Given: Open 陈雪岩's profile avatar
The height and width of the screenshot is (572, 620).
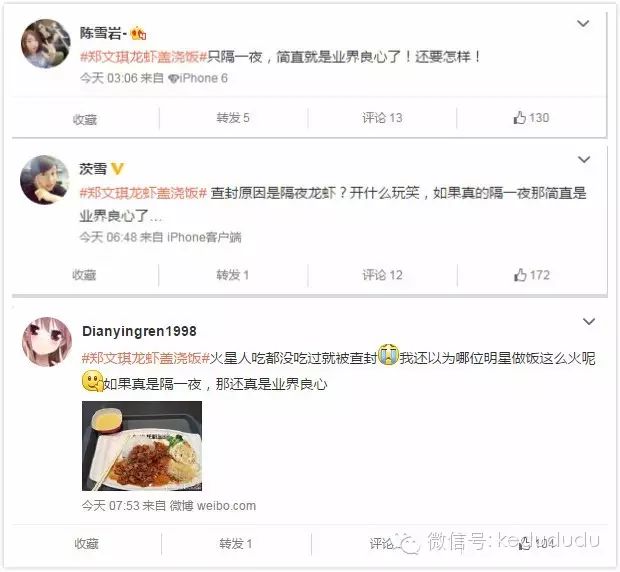Looking at the screenshot, I should (x=45, y=43).
